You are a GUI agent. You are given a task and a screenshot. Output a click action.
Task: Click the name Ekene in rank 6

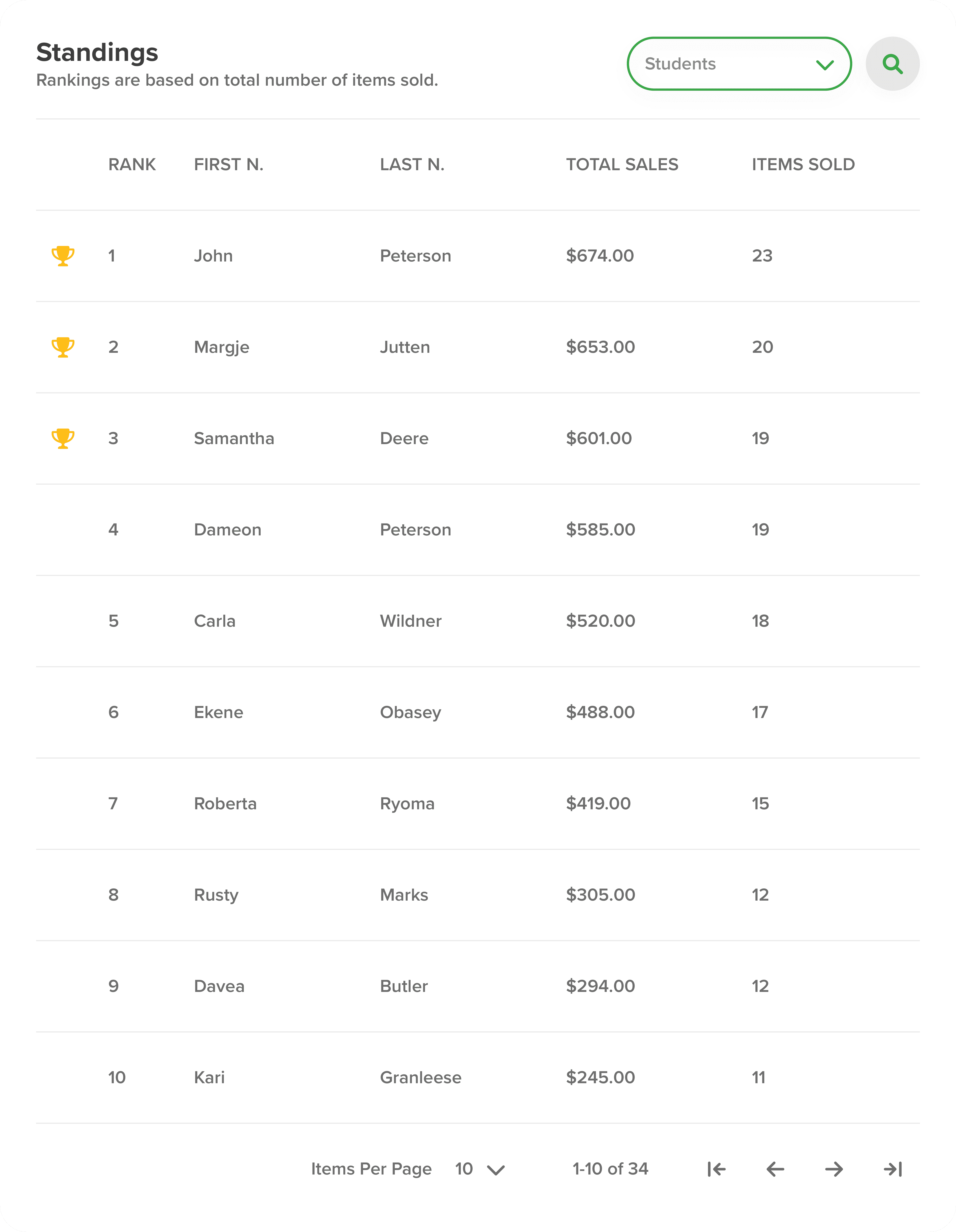(218, 712)
